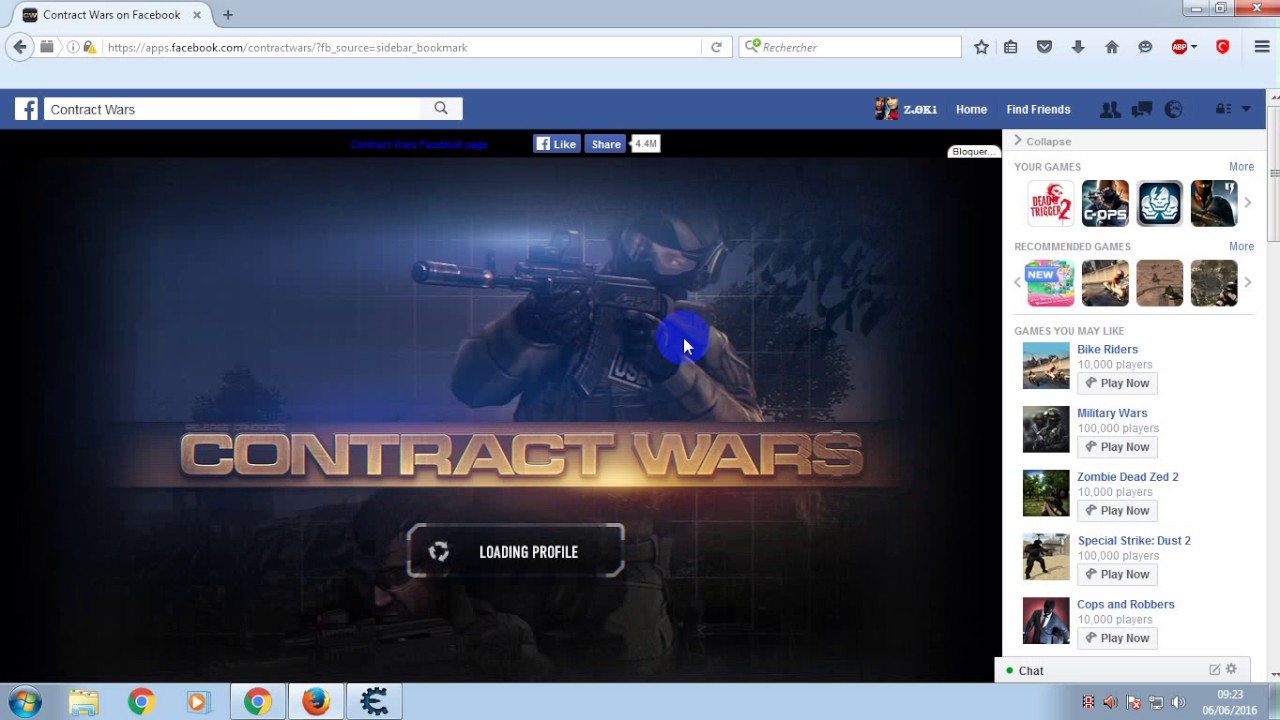Click the Rechercher search box
This screenshot has height=720, width=1280.
coord(850,47)
